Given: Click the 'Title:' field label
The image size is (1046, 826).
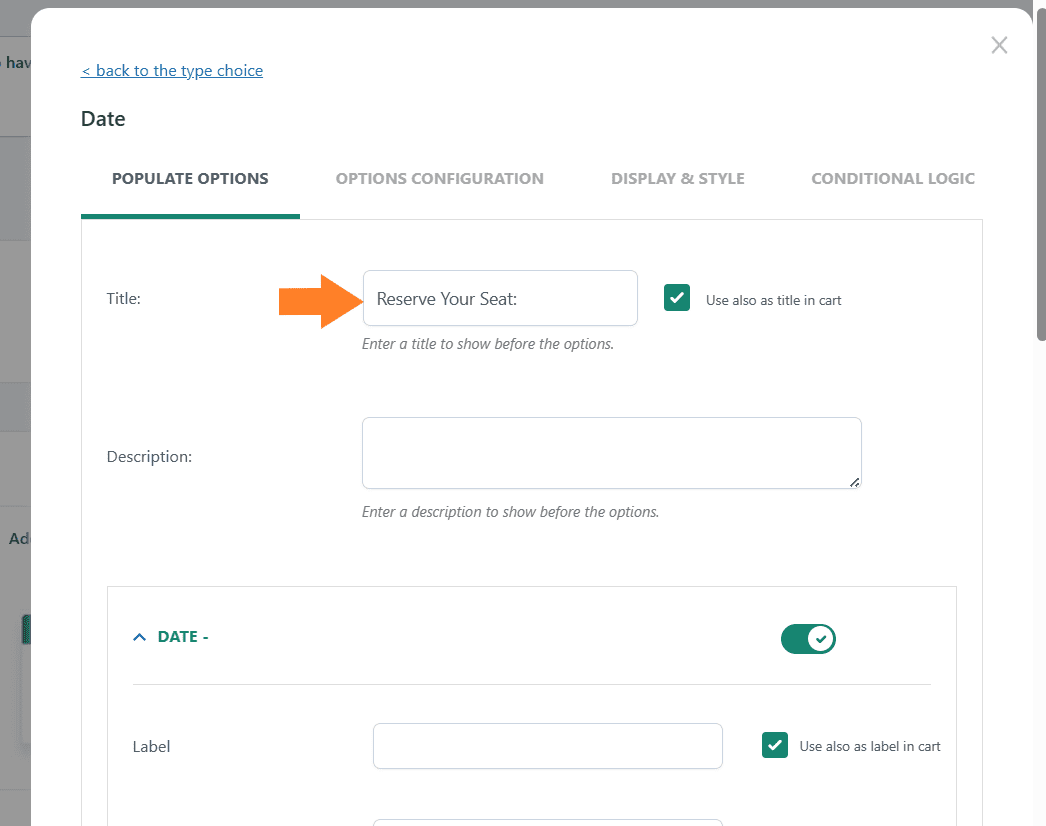Looking at the screenshot, I should [x=123, y=298].
